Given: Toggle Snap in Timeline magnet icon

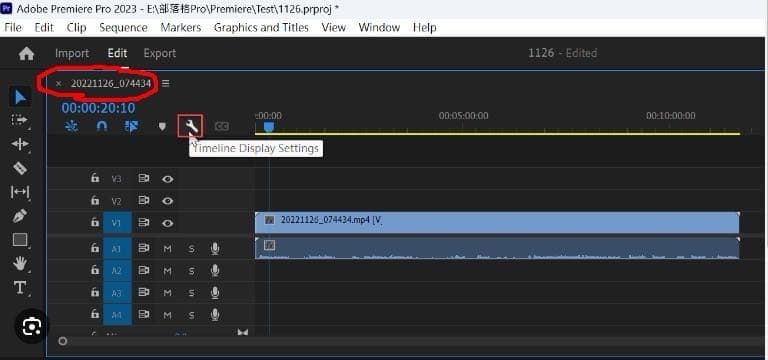Looking at the screenshot, I should click(101, 126).
